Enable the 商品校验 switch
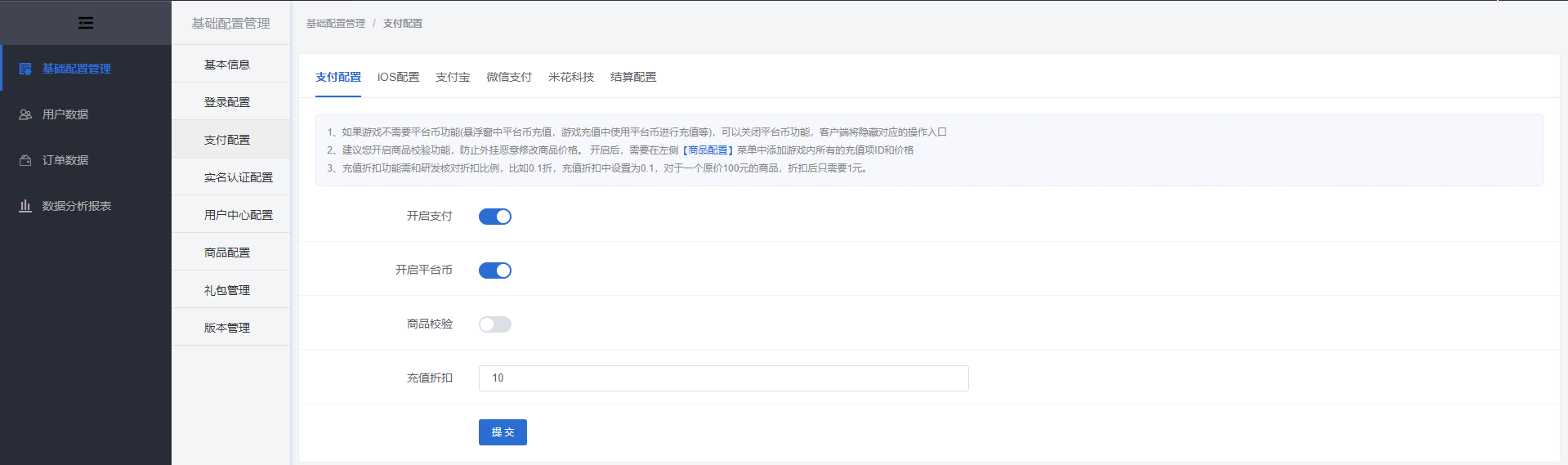This screenshot has width=1568, height=465. 495,324
